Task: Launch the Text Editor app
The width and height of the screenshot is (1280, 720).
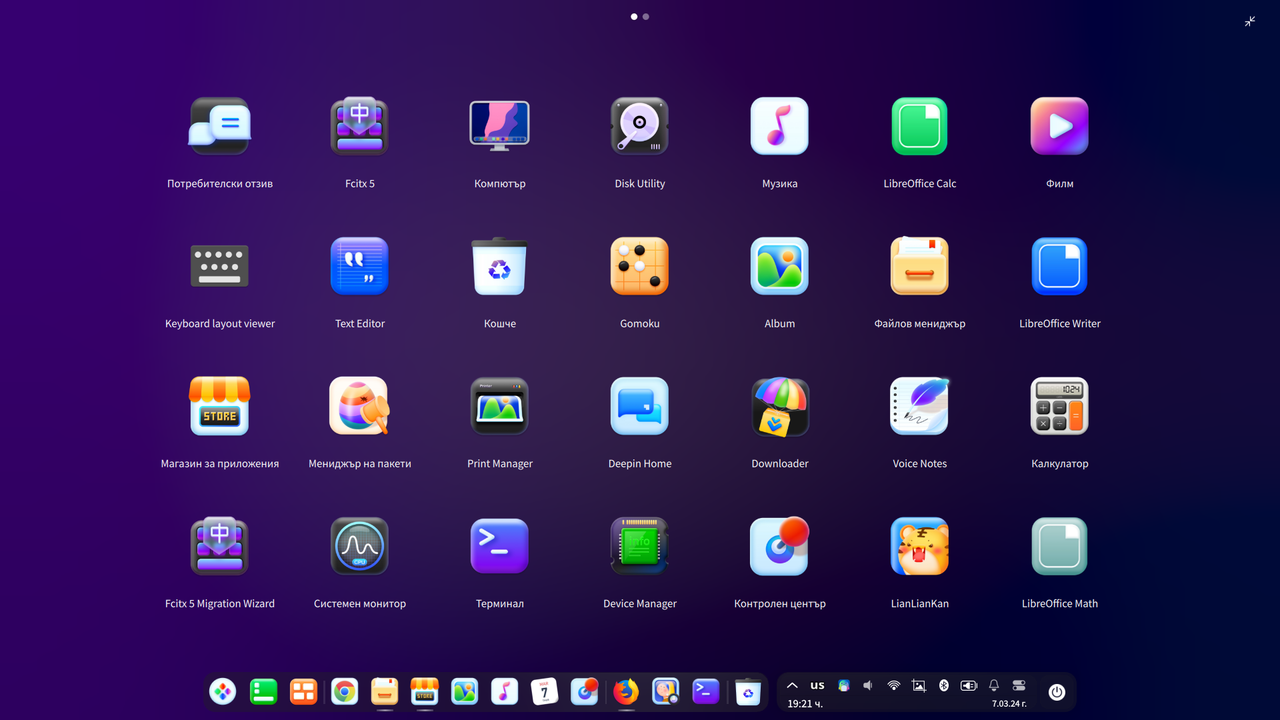Action: click(x=360, y=266)
